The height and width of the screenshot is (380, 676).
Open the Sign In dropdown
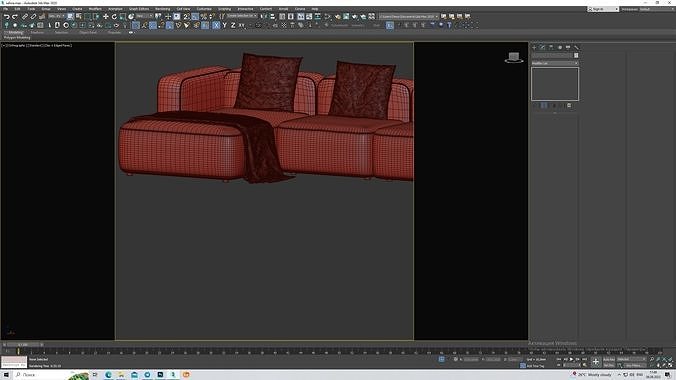tap(603, 9)
